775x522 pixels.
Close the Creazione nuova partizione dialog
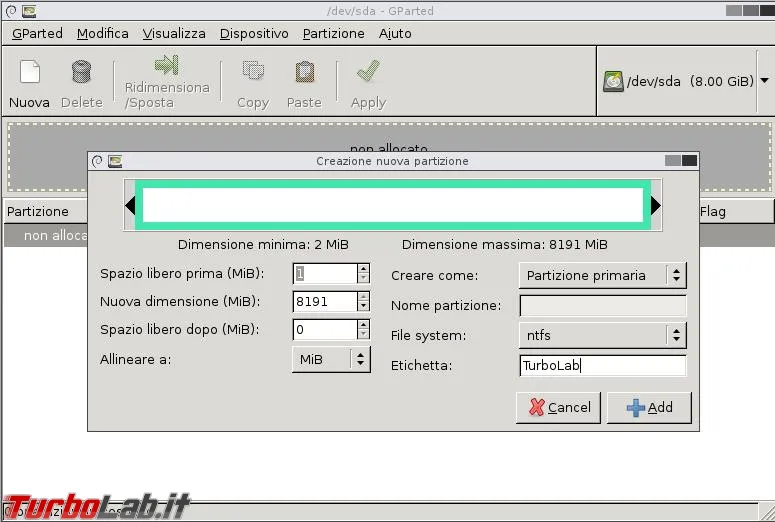pos(689,161)
